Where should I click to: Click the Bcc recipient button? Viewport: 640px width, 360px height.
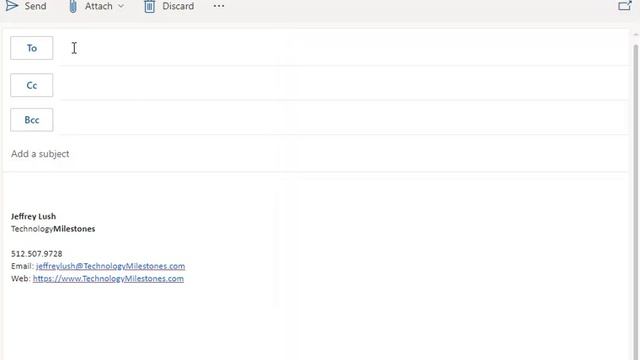click(31, 120)
